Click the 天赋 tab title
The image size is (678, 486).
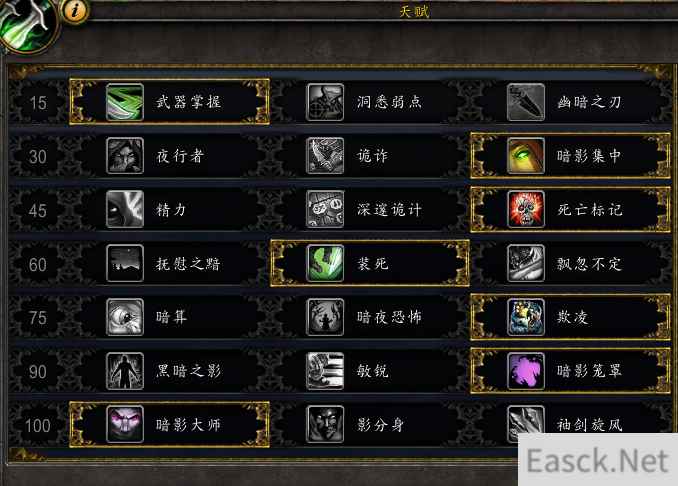coord(415,11)
